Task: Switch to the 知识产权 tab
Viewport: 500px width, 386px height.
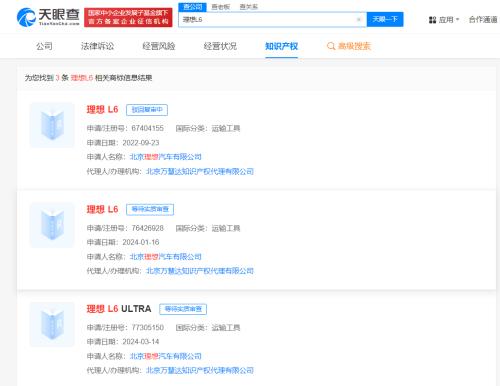Action: coord(281,46)
